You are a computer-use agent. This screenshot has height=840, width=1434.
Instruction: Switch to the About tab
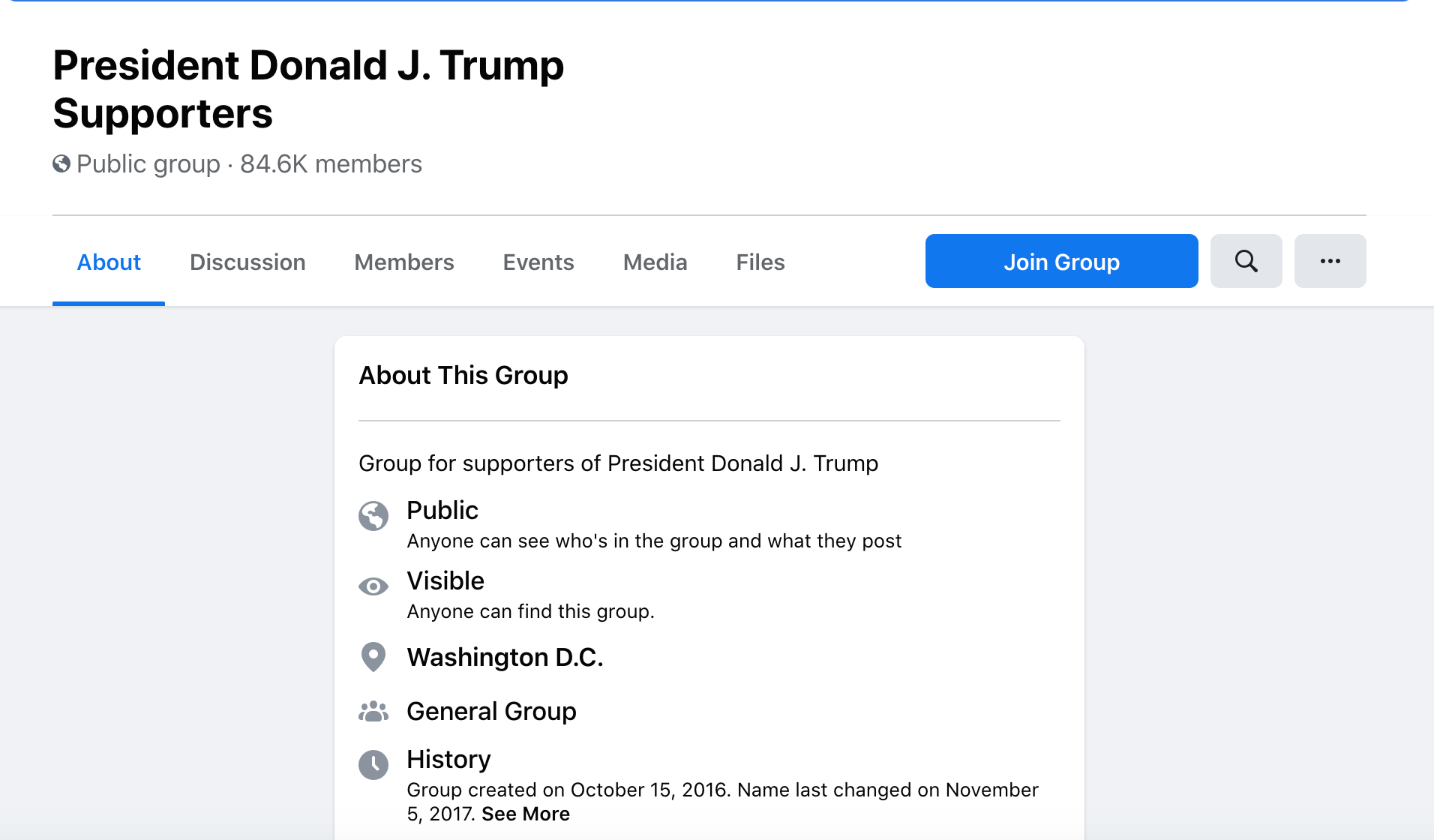[x=109, y=262]
